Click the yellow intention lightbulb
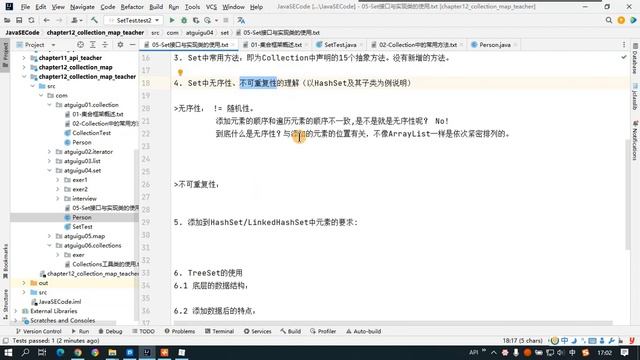The height and width of the screenshot is (360, 640). (180, 73)
